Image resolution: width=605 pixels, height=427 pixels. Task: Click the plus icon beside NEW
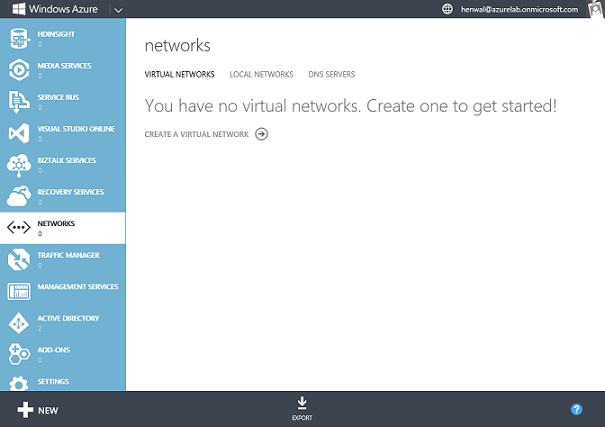coord(25,410)
